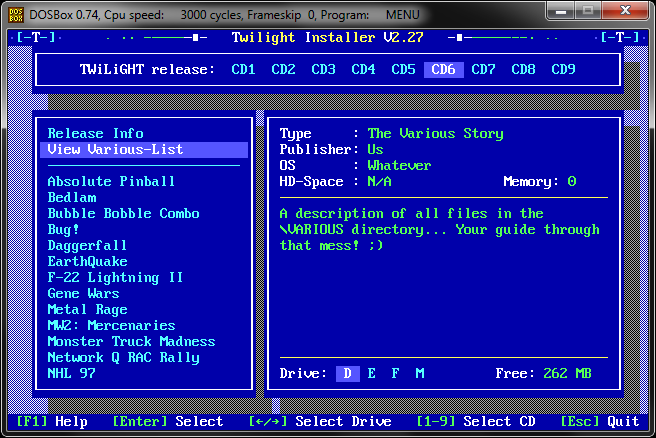656x438 pixels.
Task: Click the right [-T-] corner marker
Action: (x=620, y=38)
